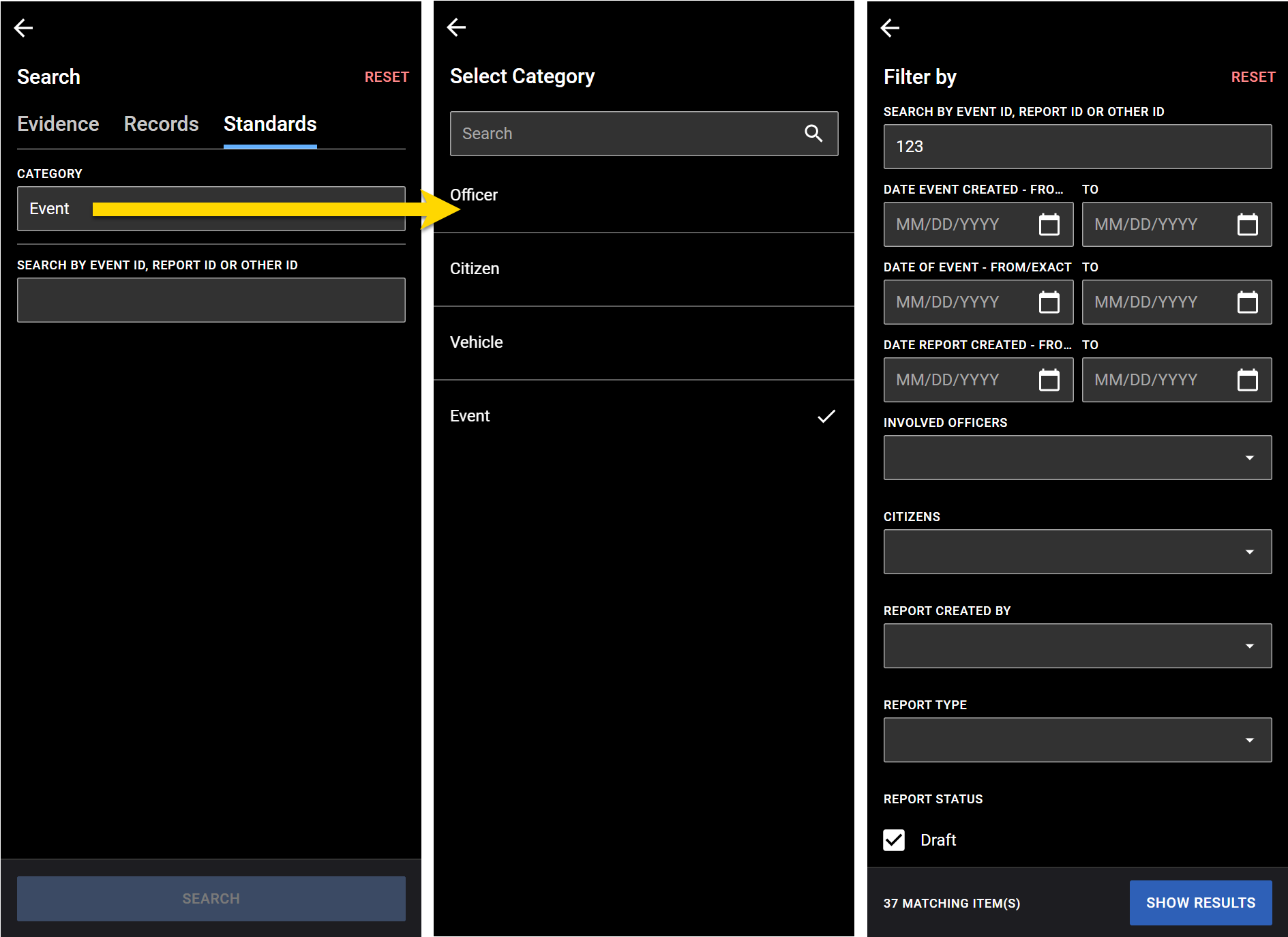The height and width of the screenshot is (937, 1288).
Task: Open the Date Report Created To calendar picker
Action: point(1248,380)
